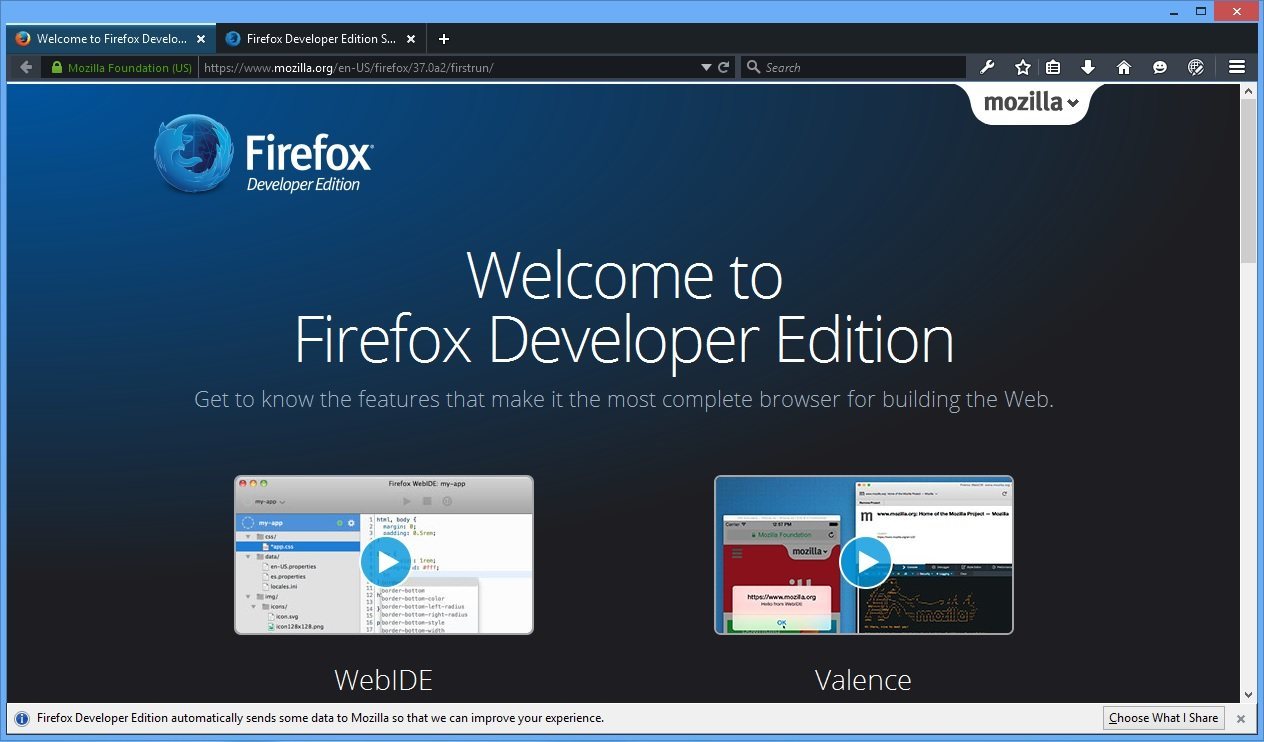Open the Developer Tools wrench menu

coord(987,67)
